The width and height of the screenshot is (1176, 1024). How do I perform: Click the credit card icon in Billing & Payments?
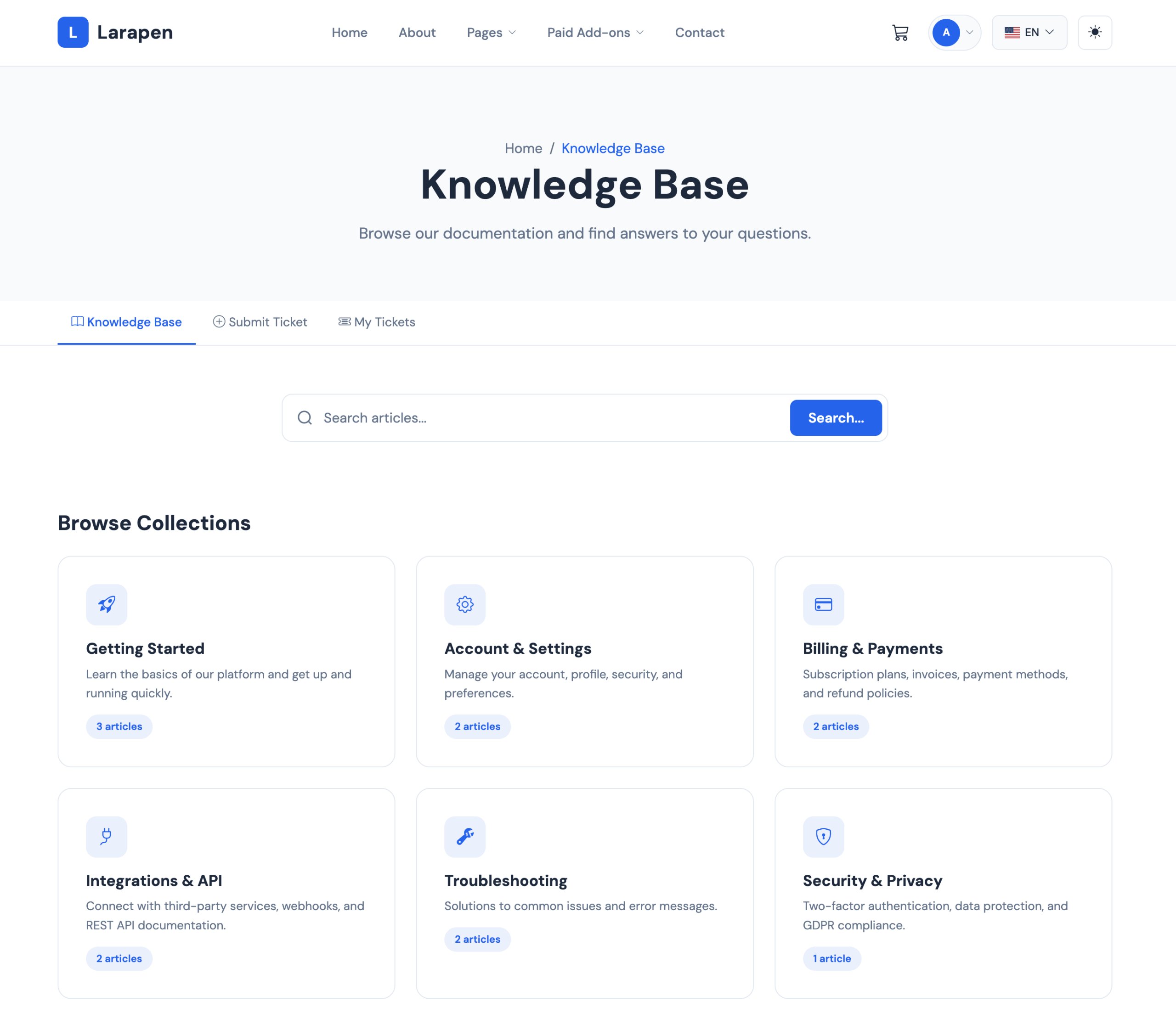pos(823,604)
